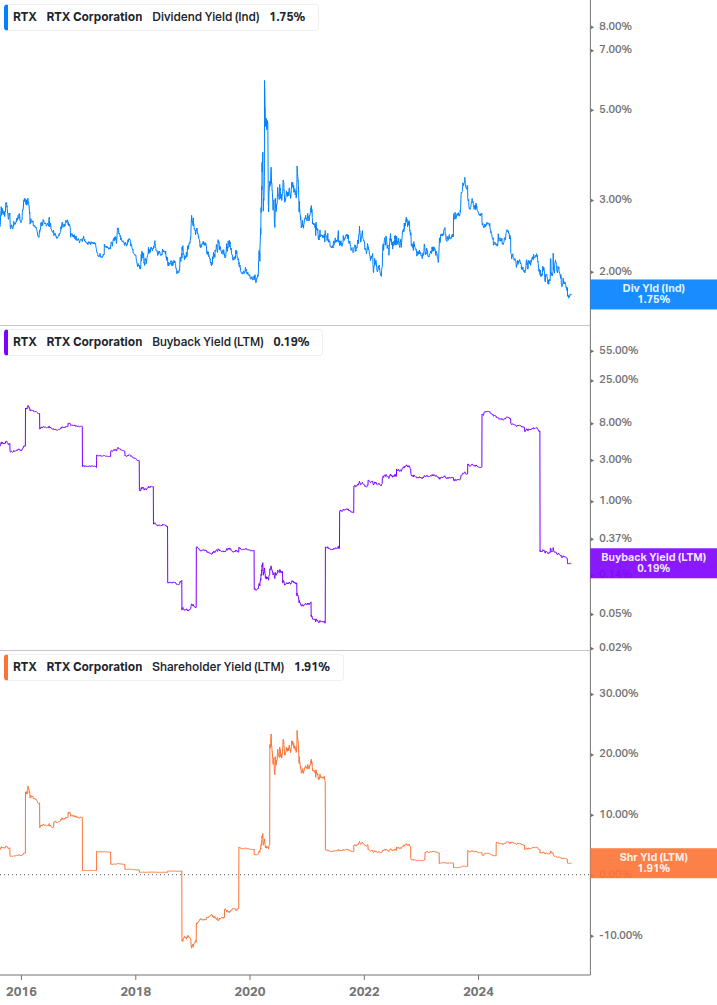Screen dimensions: 717x1005
Task: Click the 2018 label on time axis
Action: point(136,992)
